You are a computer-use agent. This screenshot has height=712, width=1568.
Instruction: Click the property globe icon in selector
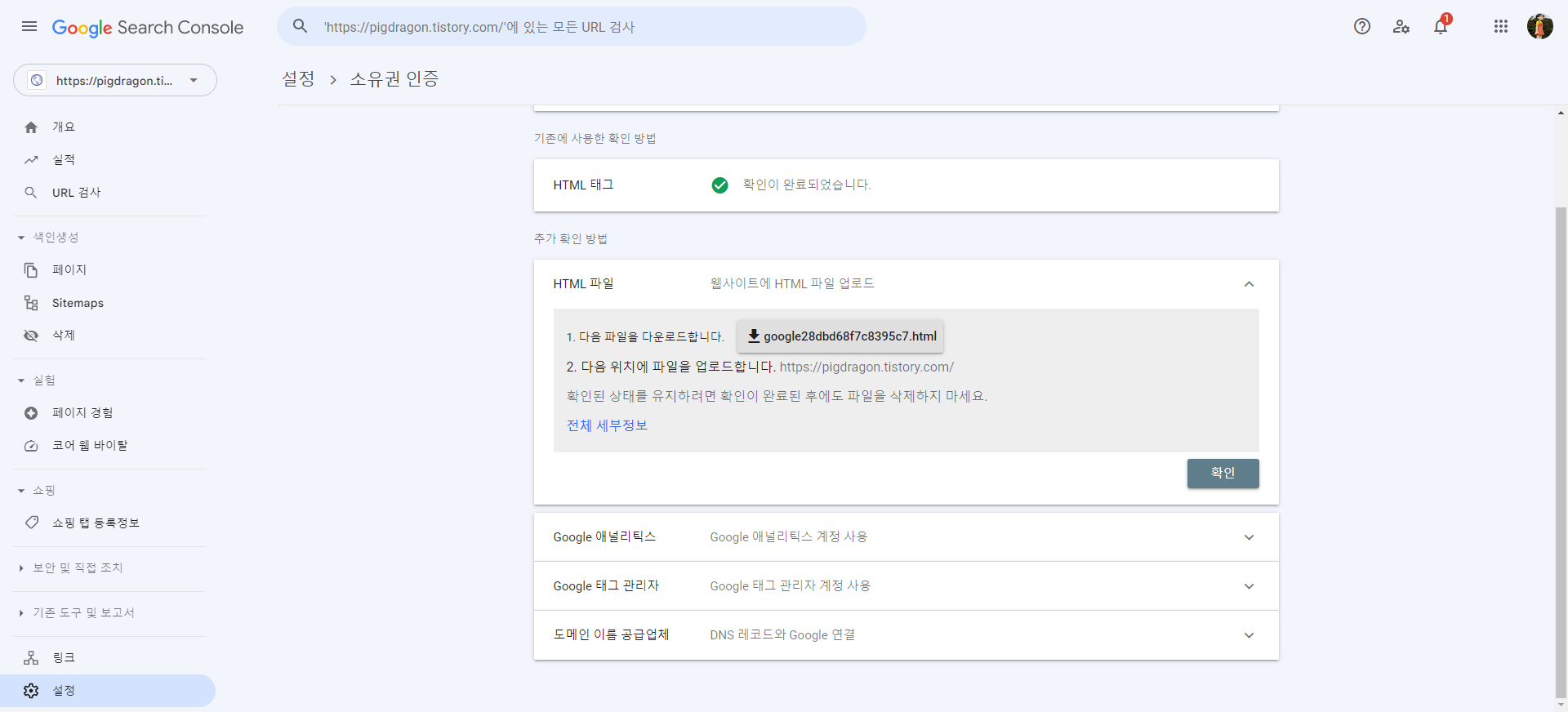(37, 80)
